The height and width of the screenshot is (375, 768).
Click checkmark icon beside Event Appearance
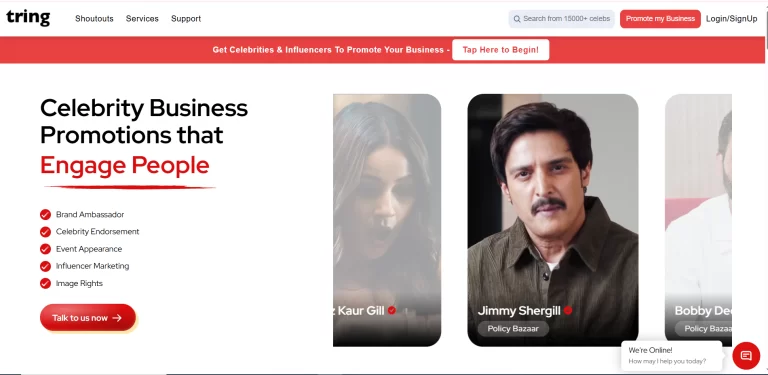[46, 249]
